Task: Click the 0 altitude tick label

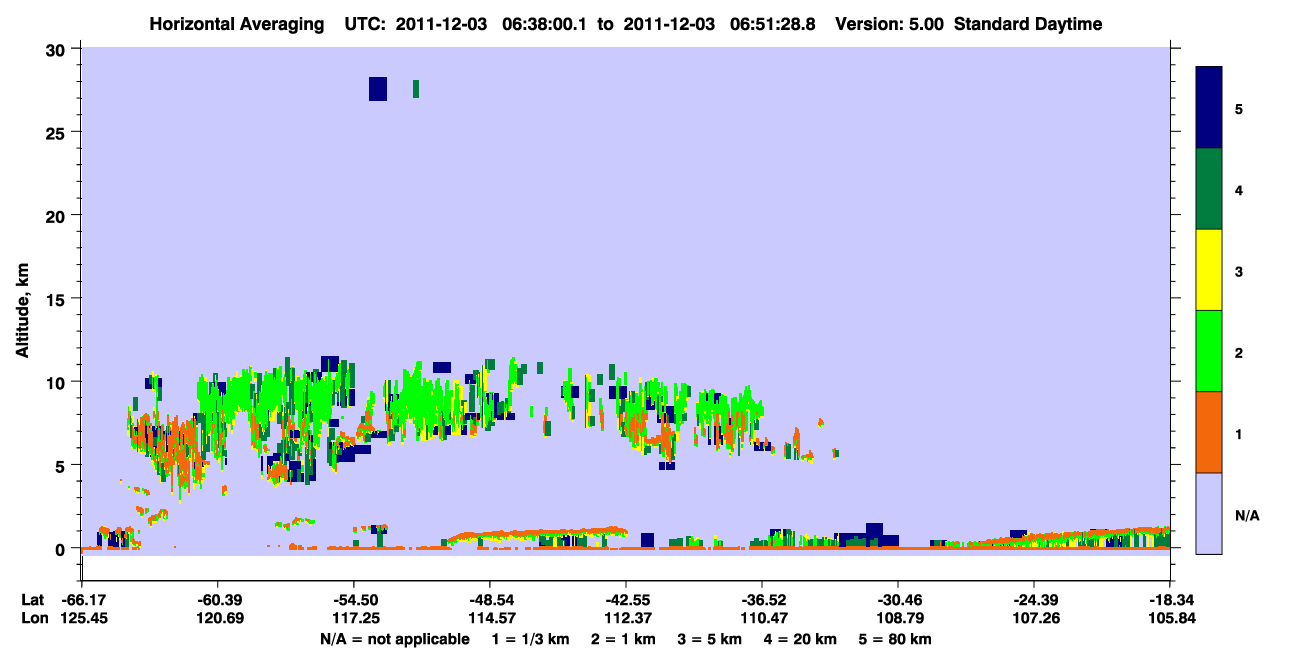Action: click(x=62, y=549)
